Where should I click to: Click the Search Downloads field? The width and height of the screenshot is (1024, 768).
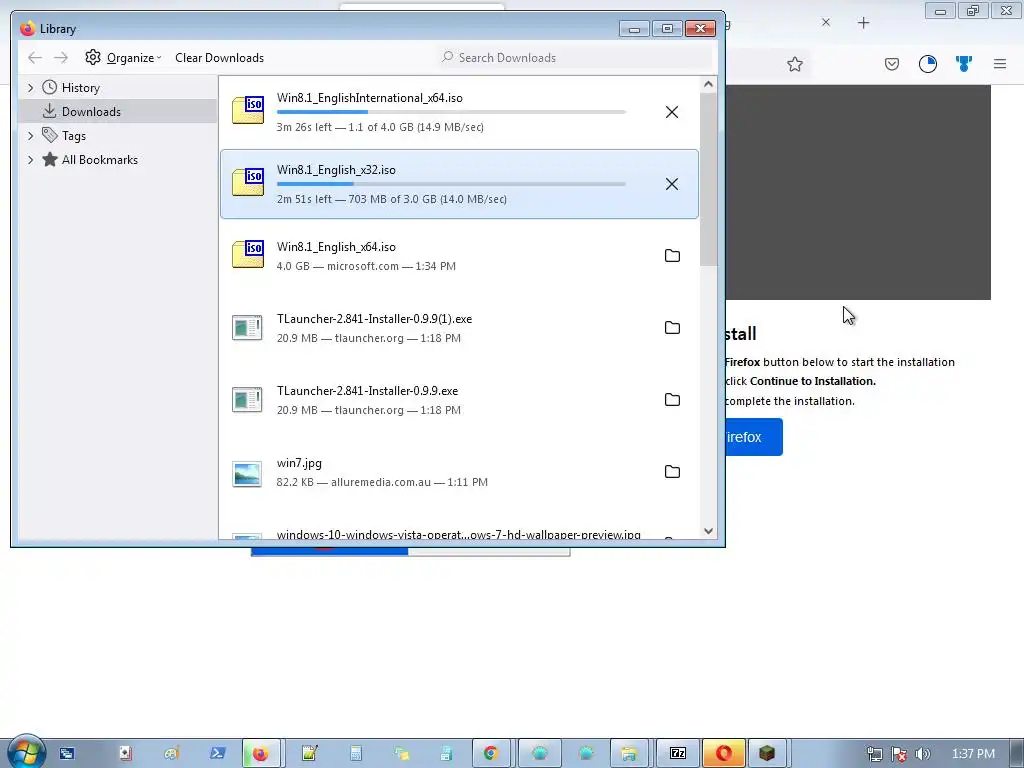(575, 57)
